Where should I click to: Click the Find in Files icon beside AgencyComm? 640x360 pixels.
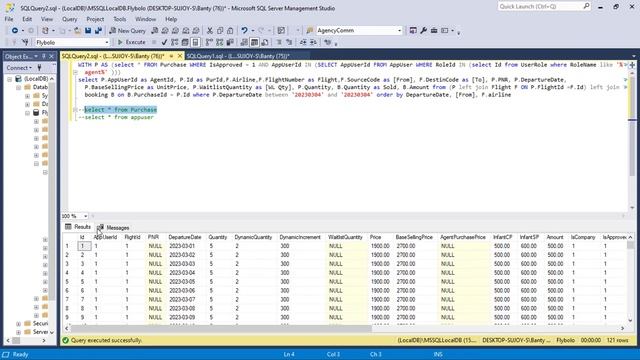(310, 31)
